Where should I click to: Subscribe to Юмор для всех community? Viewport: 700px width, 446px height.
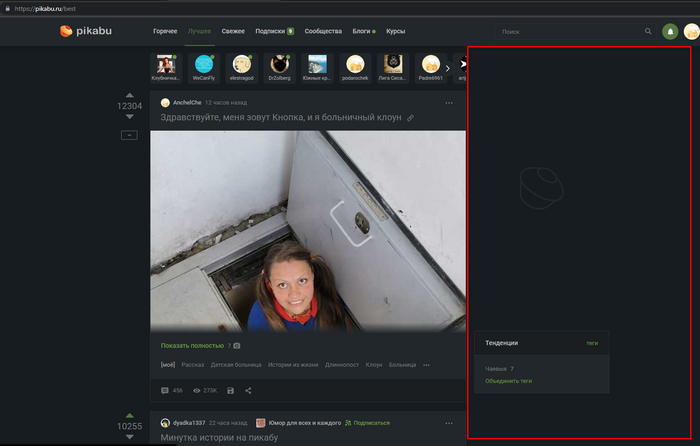pos(367,423)
